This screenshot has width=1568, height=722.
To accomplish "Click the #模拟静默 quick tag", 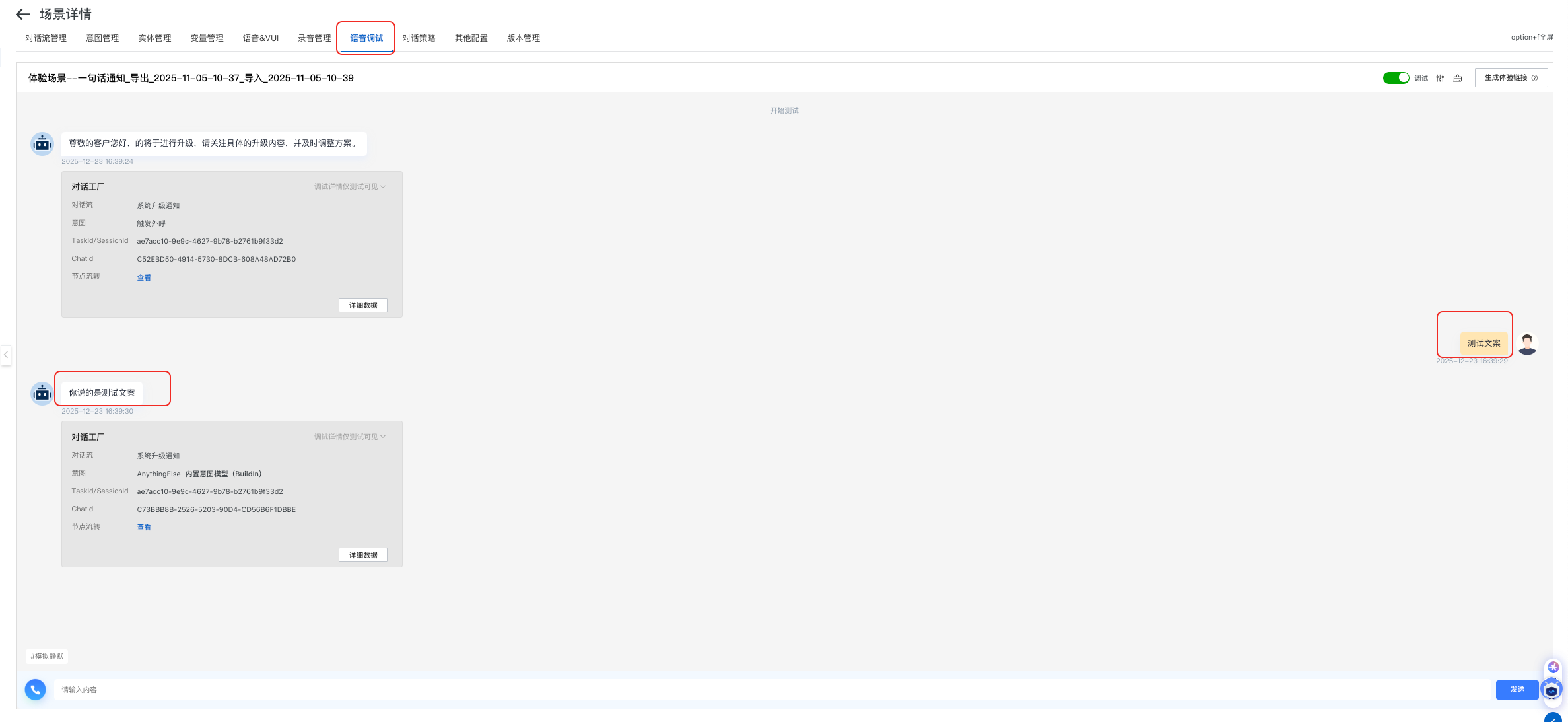I will tap(47, 656).
